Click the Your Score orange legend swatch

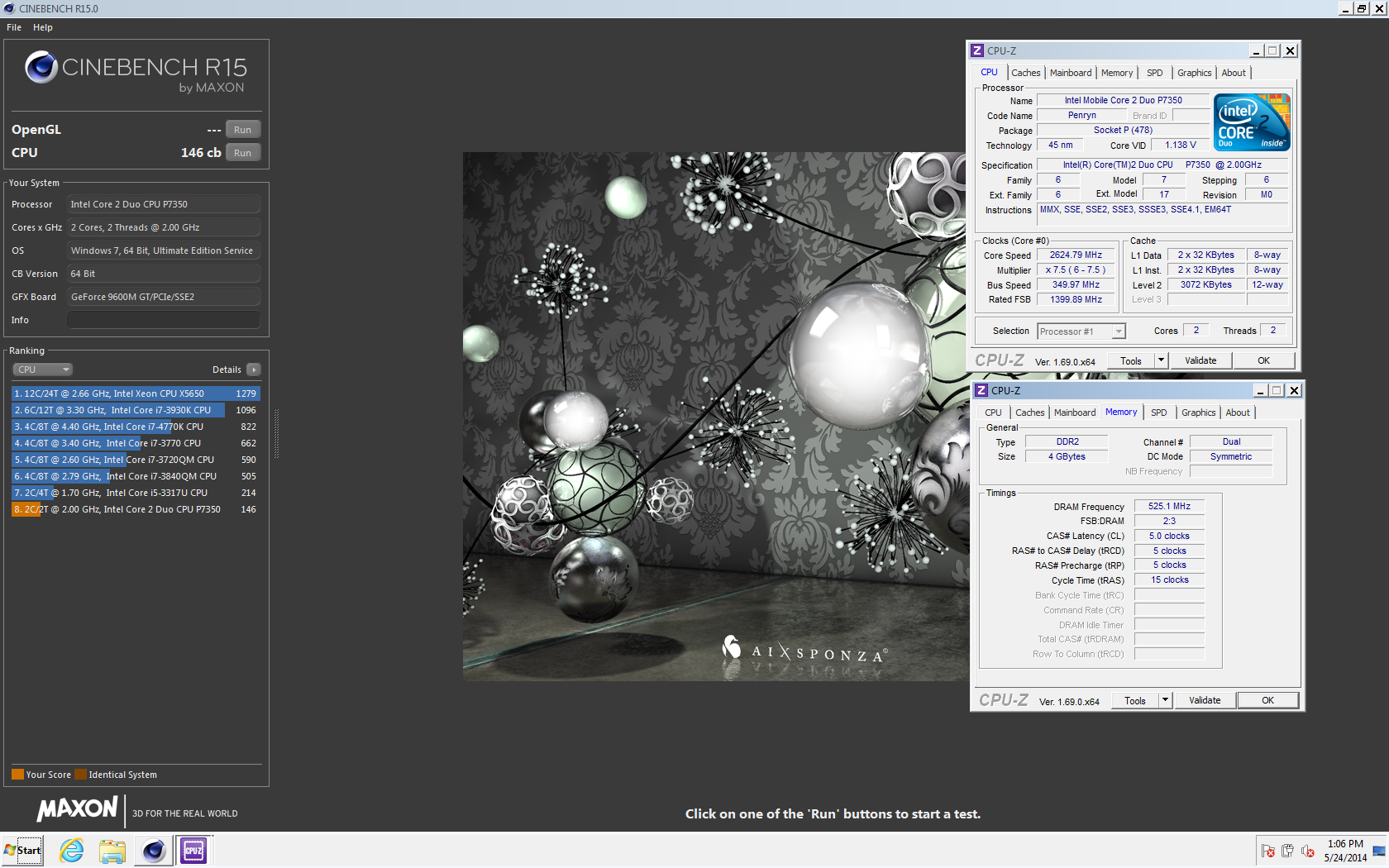tap(17, 775)
